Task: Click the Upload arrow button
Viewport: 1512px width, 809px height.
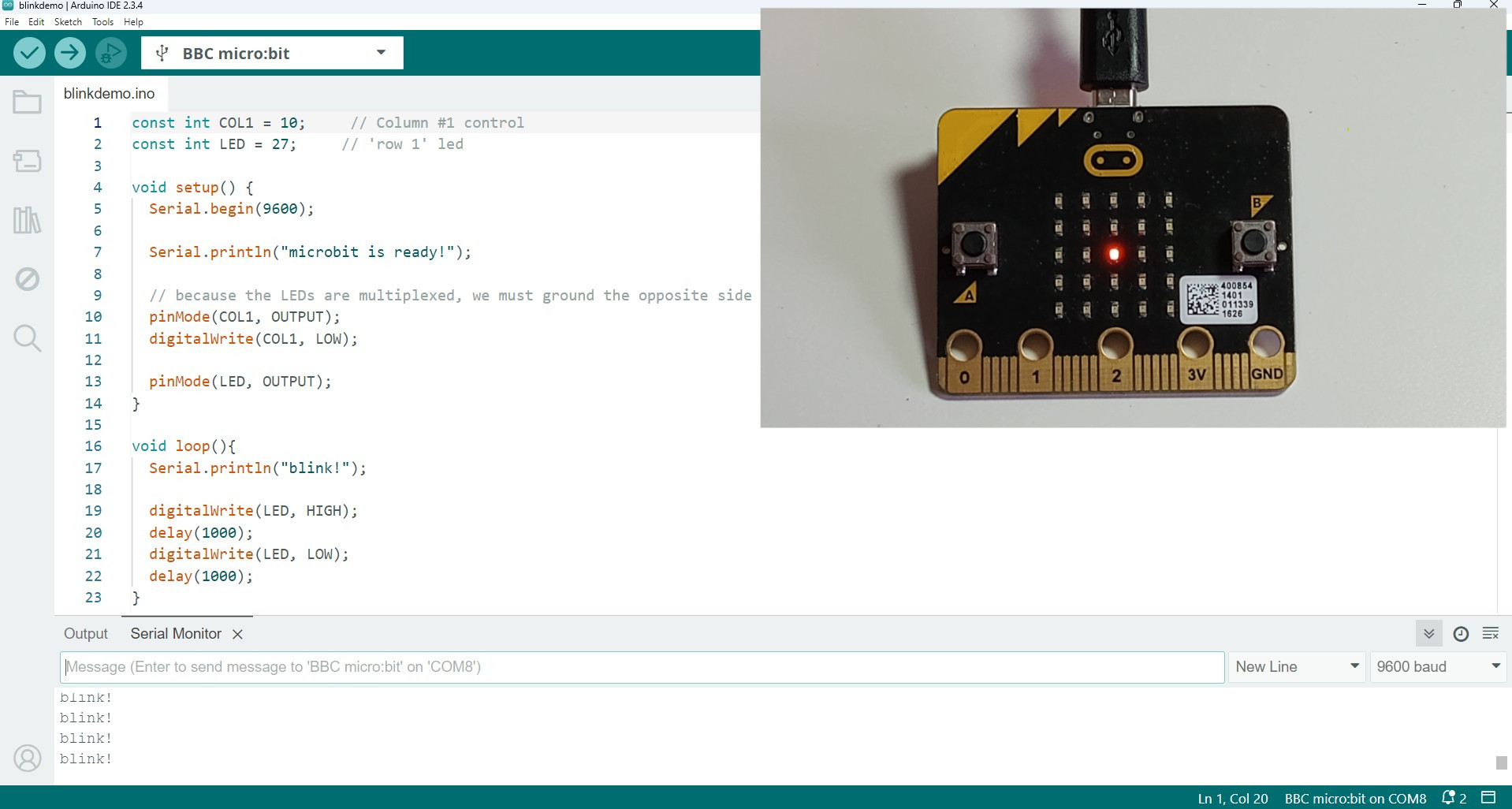Action: [x=70, y=53]
